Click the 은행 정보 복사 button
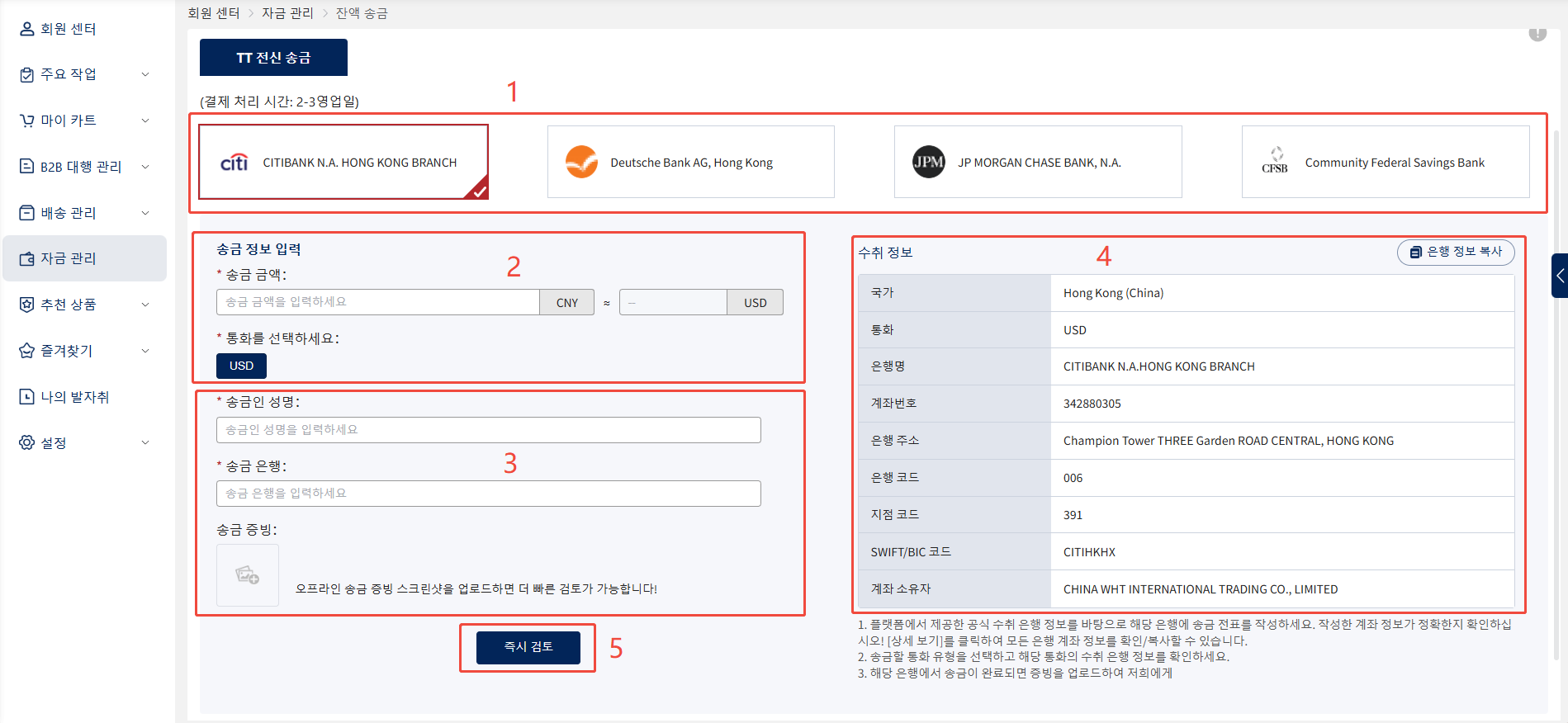1568x723 pixels. tap(1456, 253)
